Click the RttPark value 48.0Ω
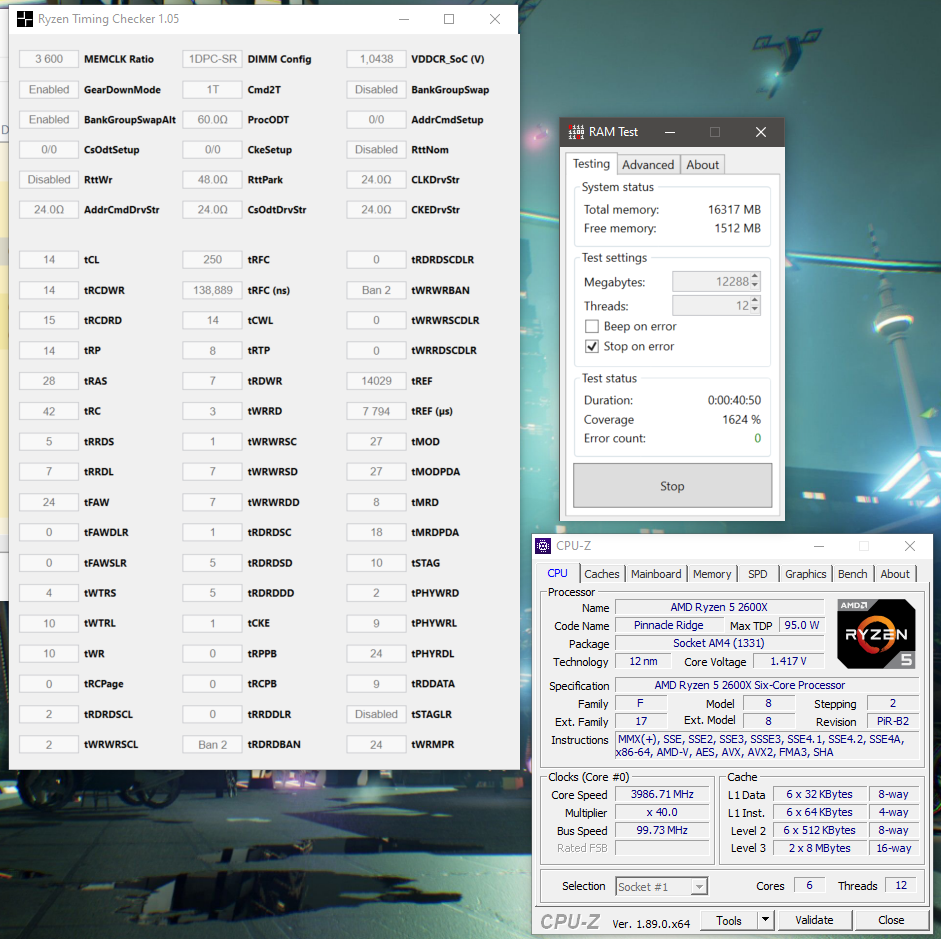The height and width of the screenshot is (939, 941). click(212, 179)
